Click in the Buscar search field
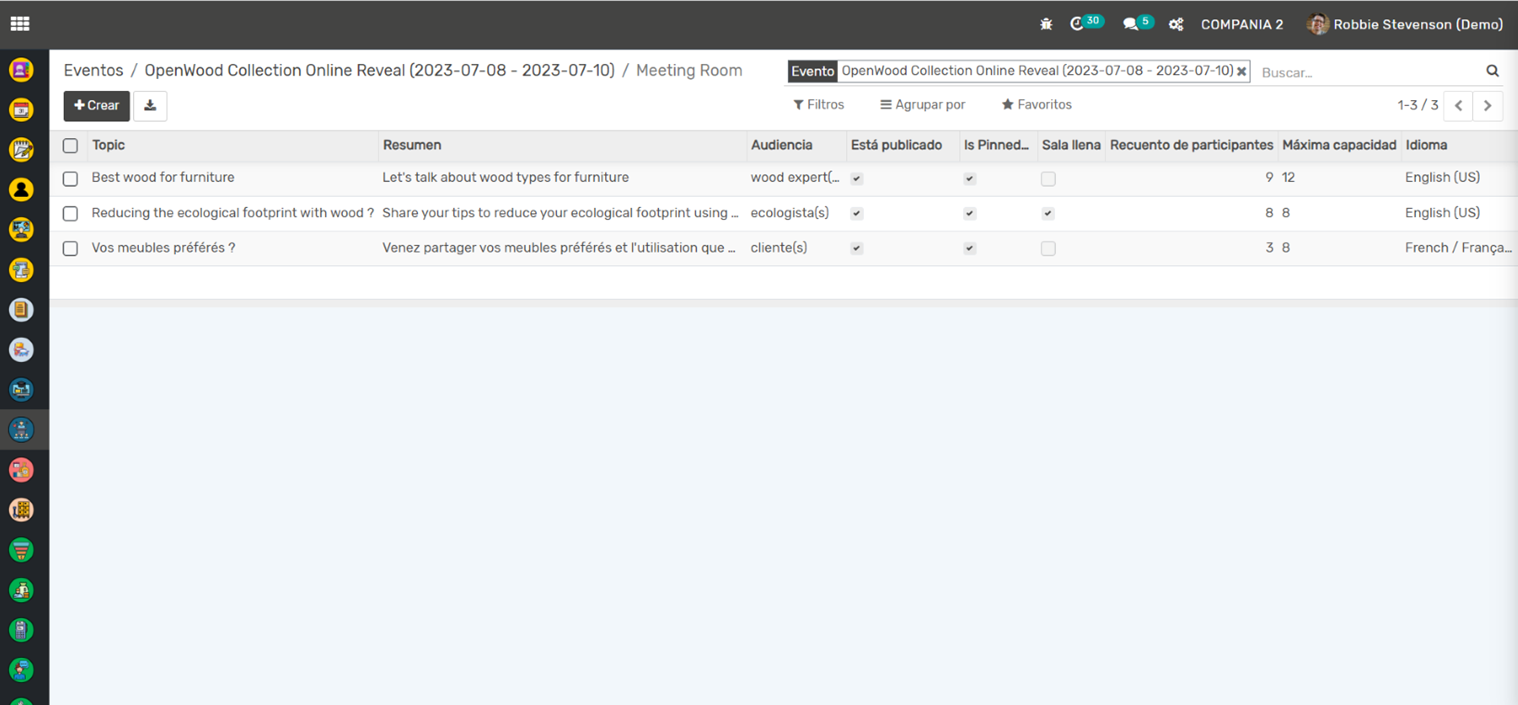Viewport: 1518px width, 705px height. pos(1365,72)
